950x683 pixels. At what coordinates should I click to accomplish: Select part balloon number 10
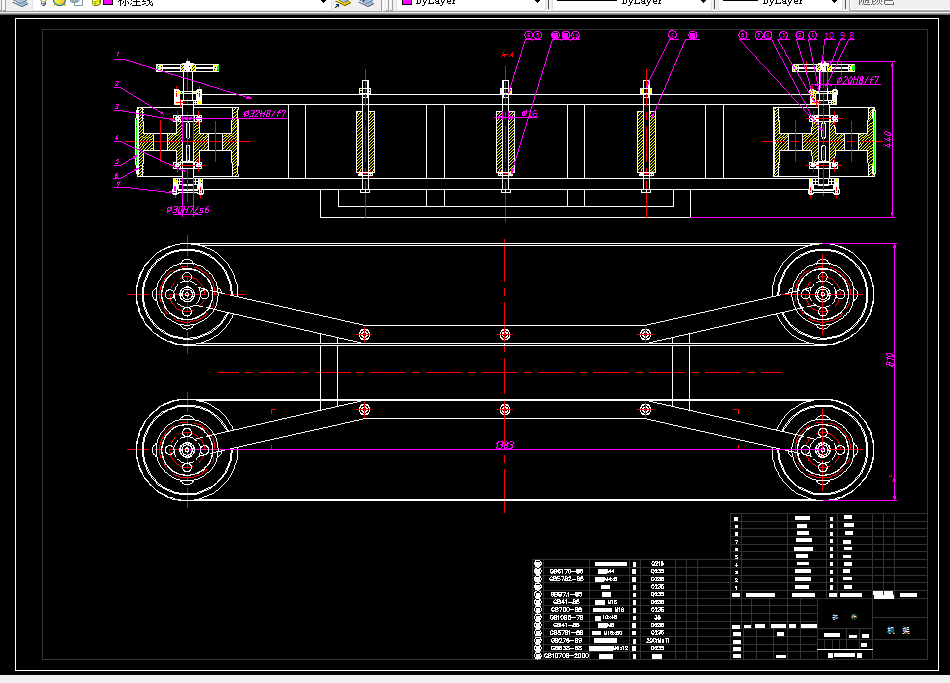point(829,36)
